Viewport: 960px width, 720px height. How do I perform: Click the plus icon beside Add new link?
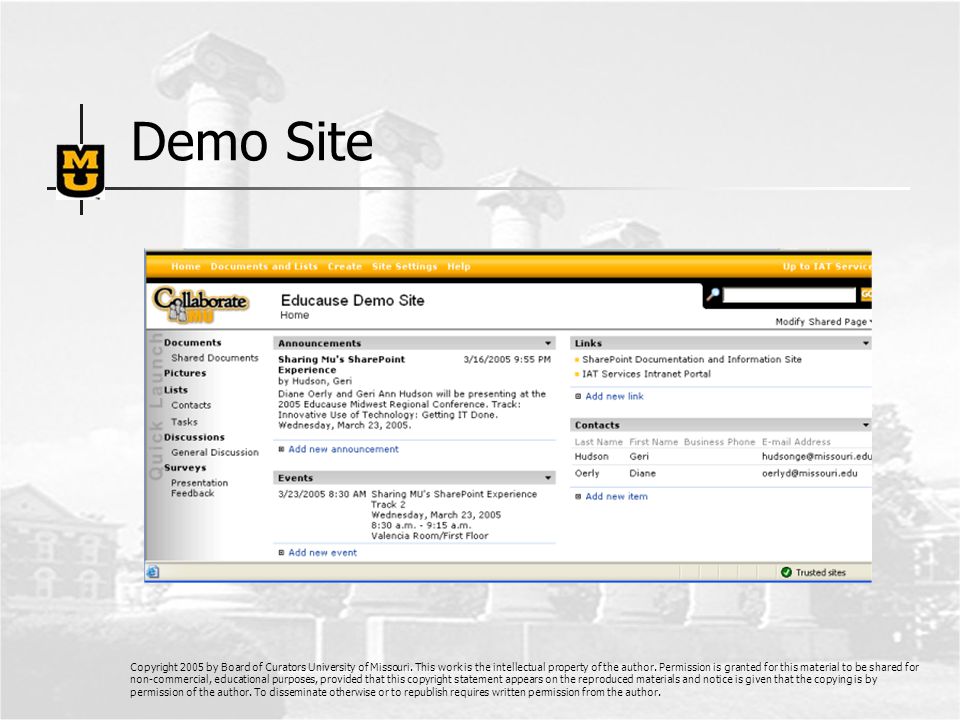pyautogui.click(x=578, y=397)
